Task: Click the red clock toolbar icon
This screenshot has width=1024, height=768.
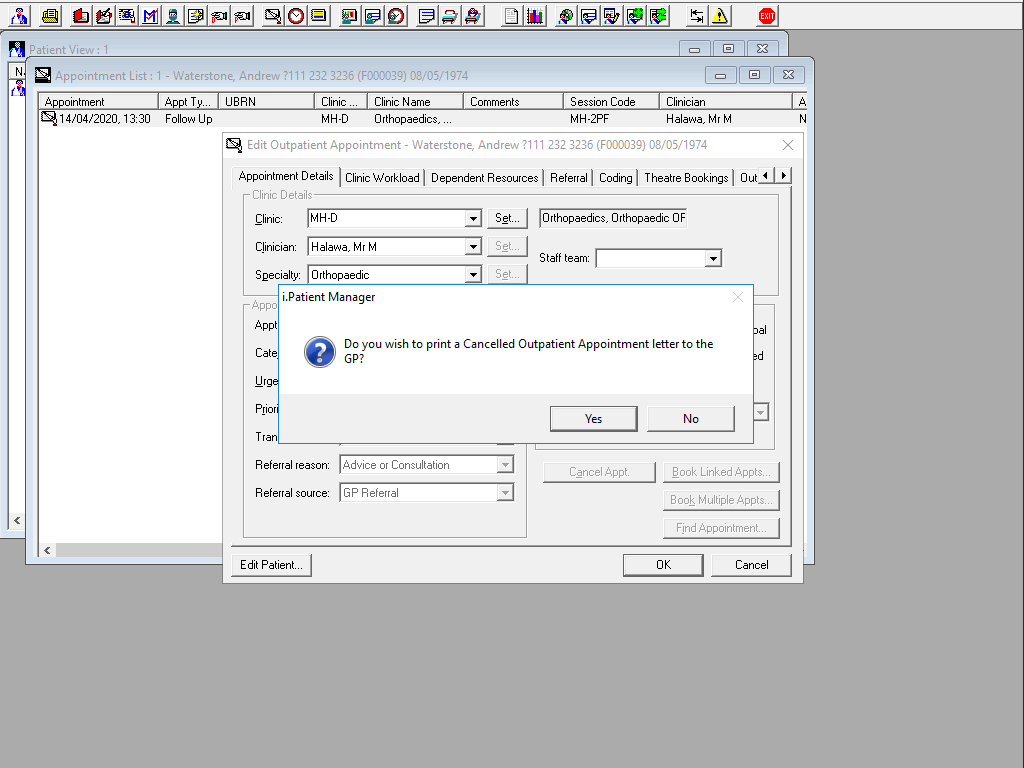Action: [x=296, y=16]
